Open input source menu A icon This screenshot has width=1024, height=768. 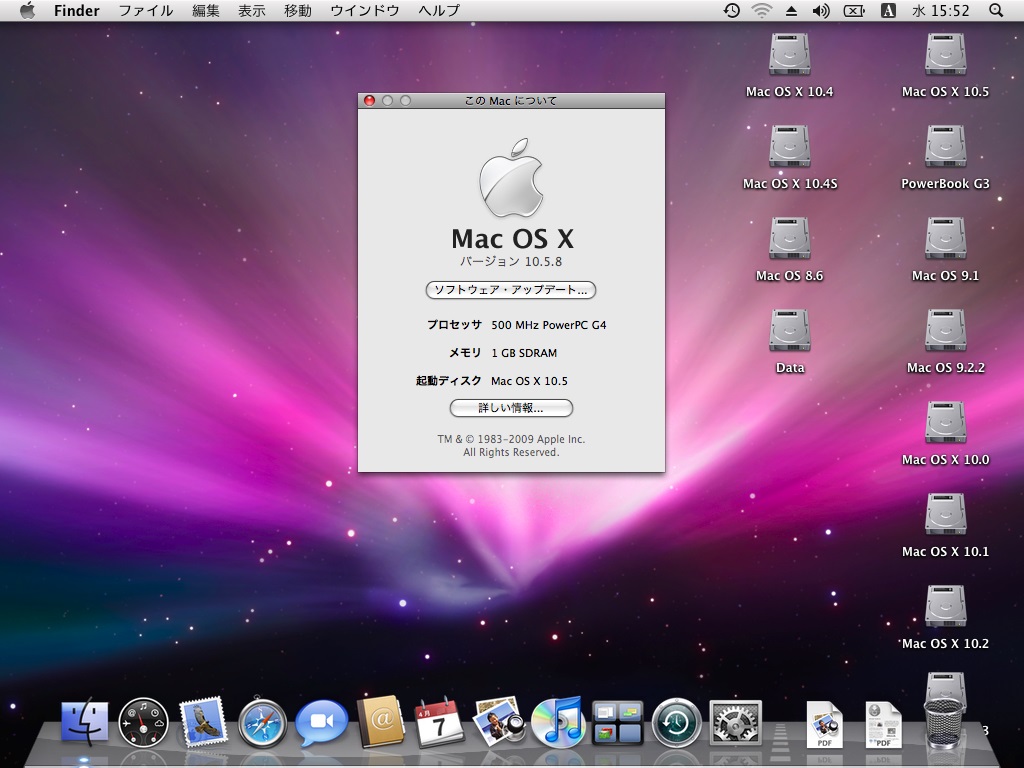click(x=888, y=10)
